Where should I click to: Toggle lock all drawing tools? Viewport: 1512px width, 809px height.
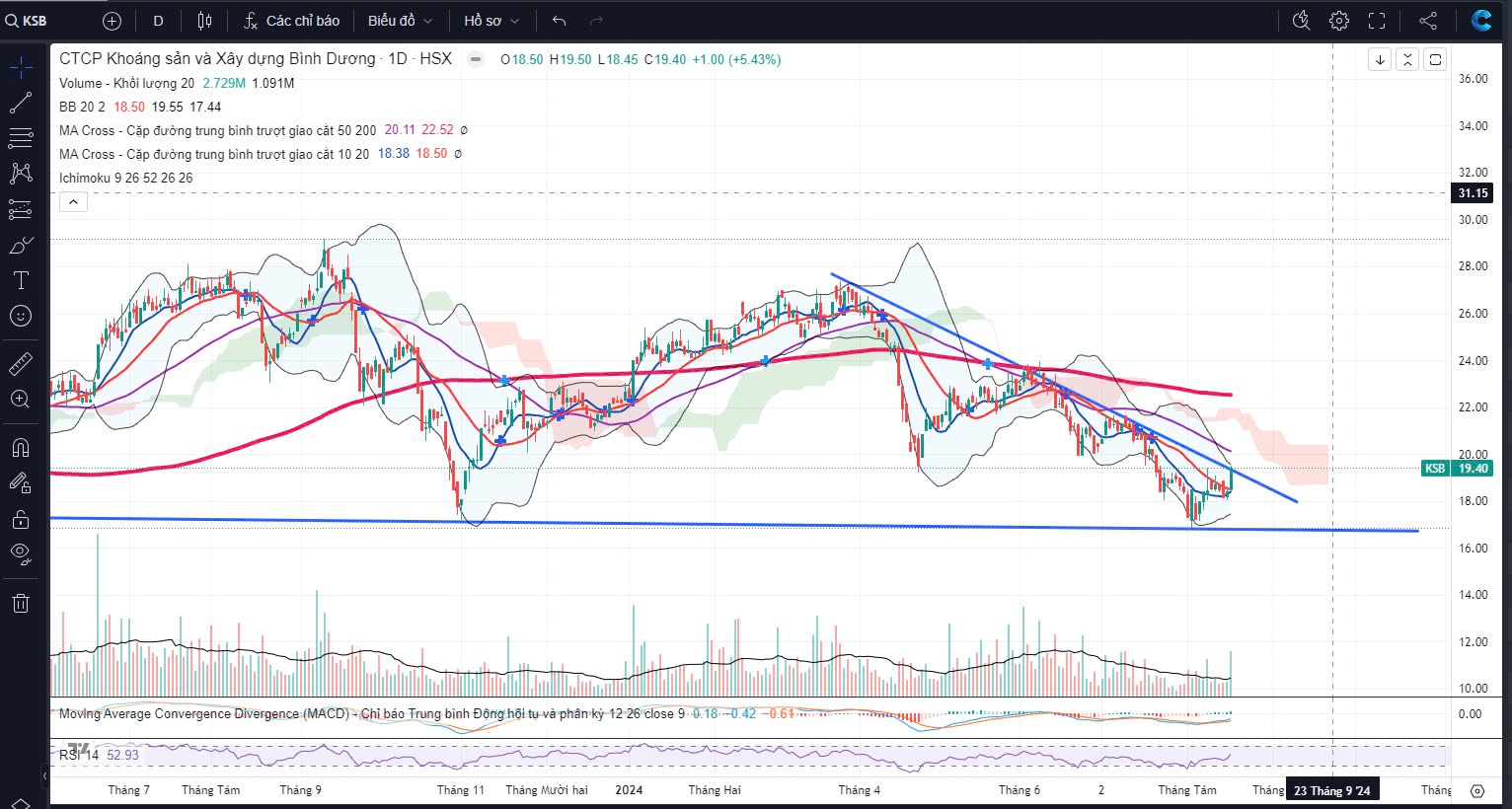pyautogui.click(x=21, y=519)
